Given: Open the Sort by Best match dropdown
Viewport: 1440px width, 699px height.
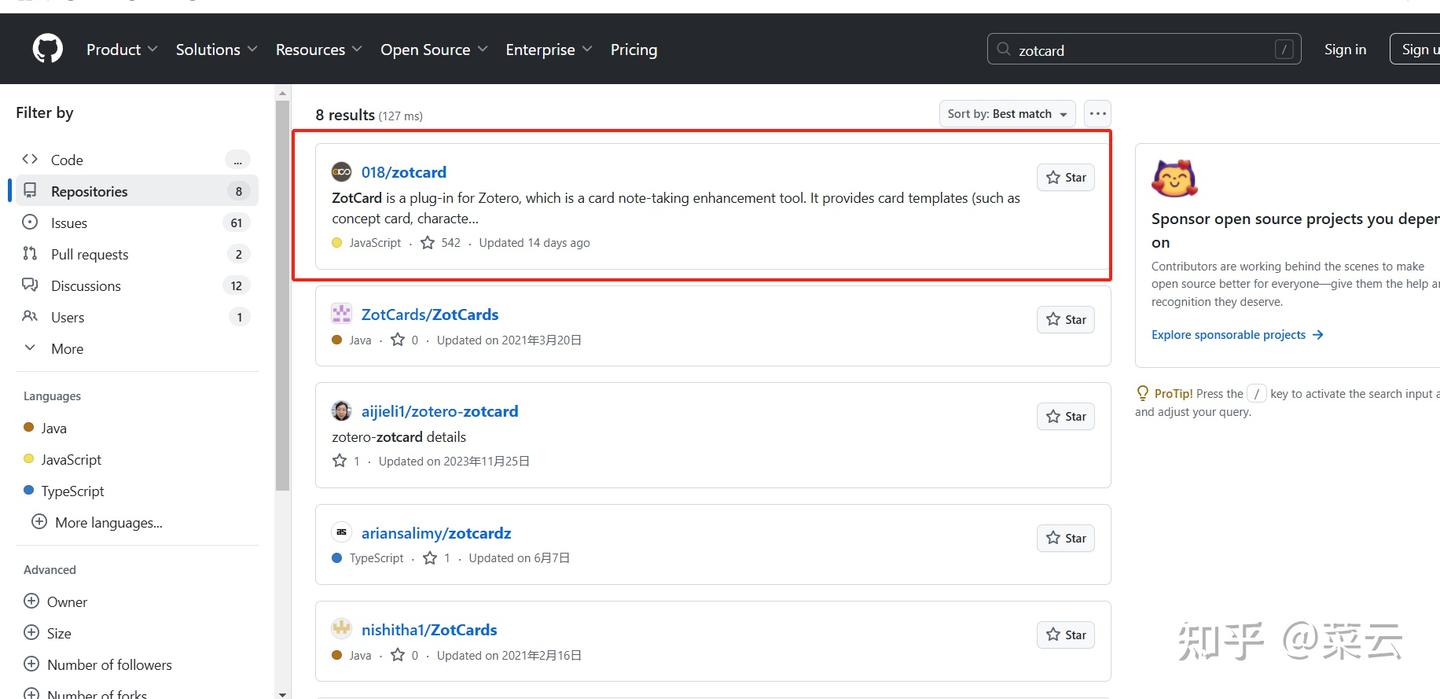Looking at the screenshot, I should (1007, 114).
